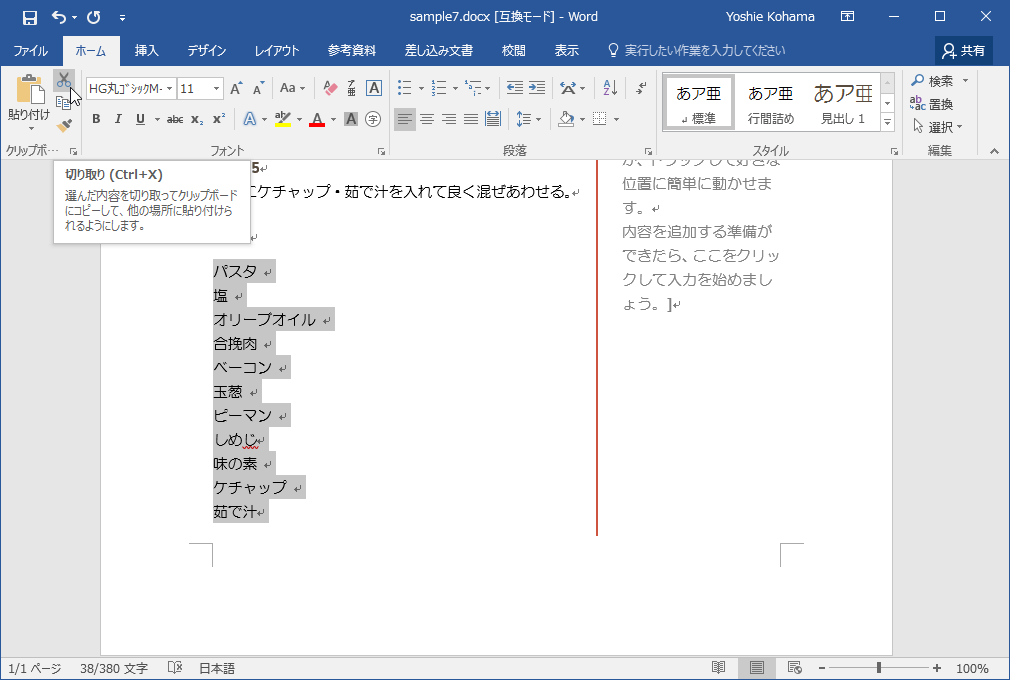Increase the paragraph indent
Image resolution: width=1010 pixels, height=680 pixels.
[537, 88]
